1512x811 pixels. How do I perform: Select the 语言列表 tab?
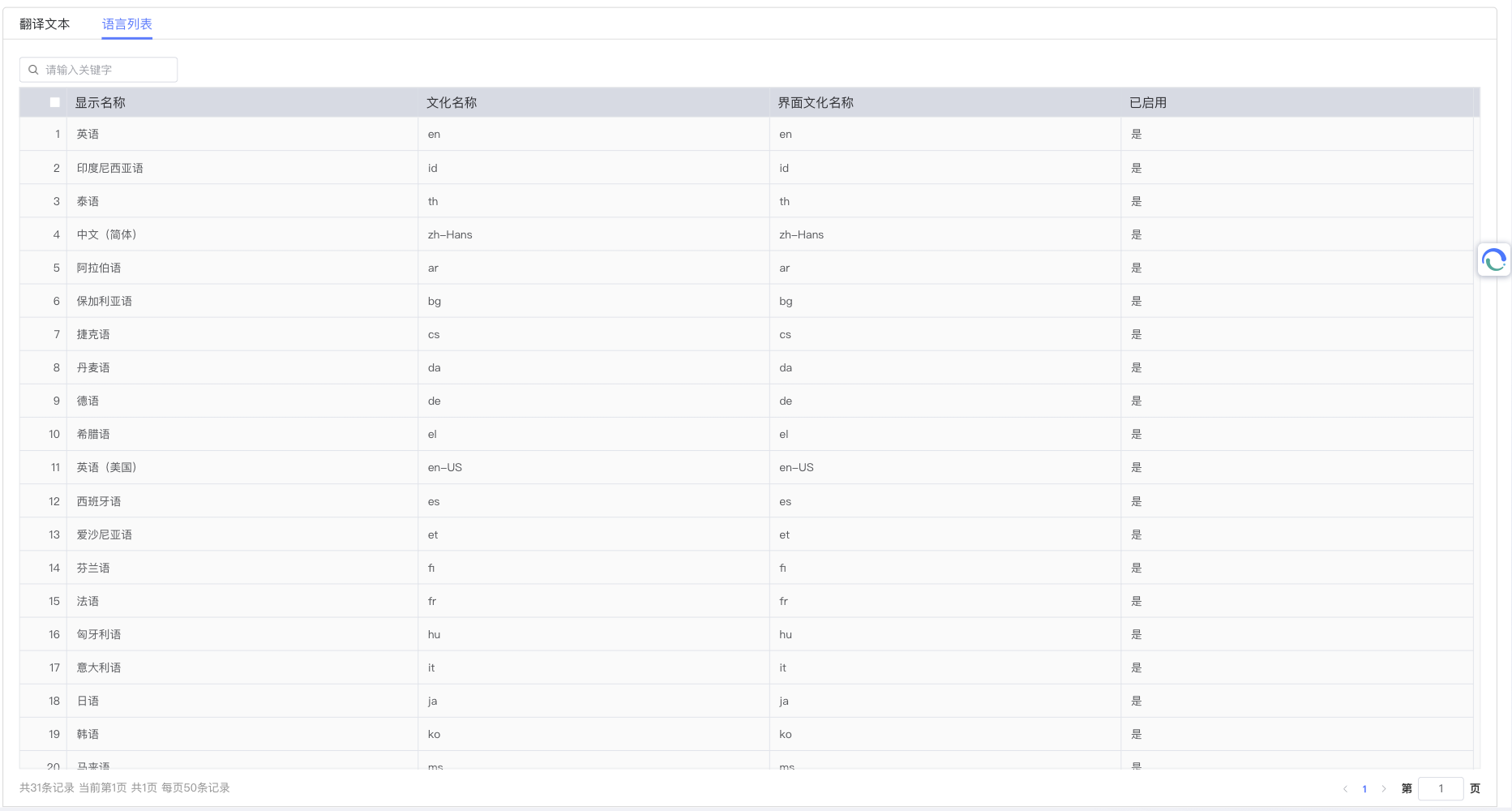[x=127, y=24]
